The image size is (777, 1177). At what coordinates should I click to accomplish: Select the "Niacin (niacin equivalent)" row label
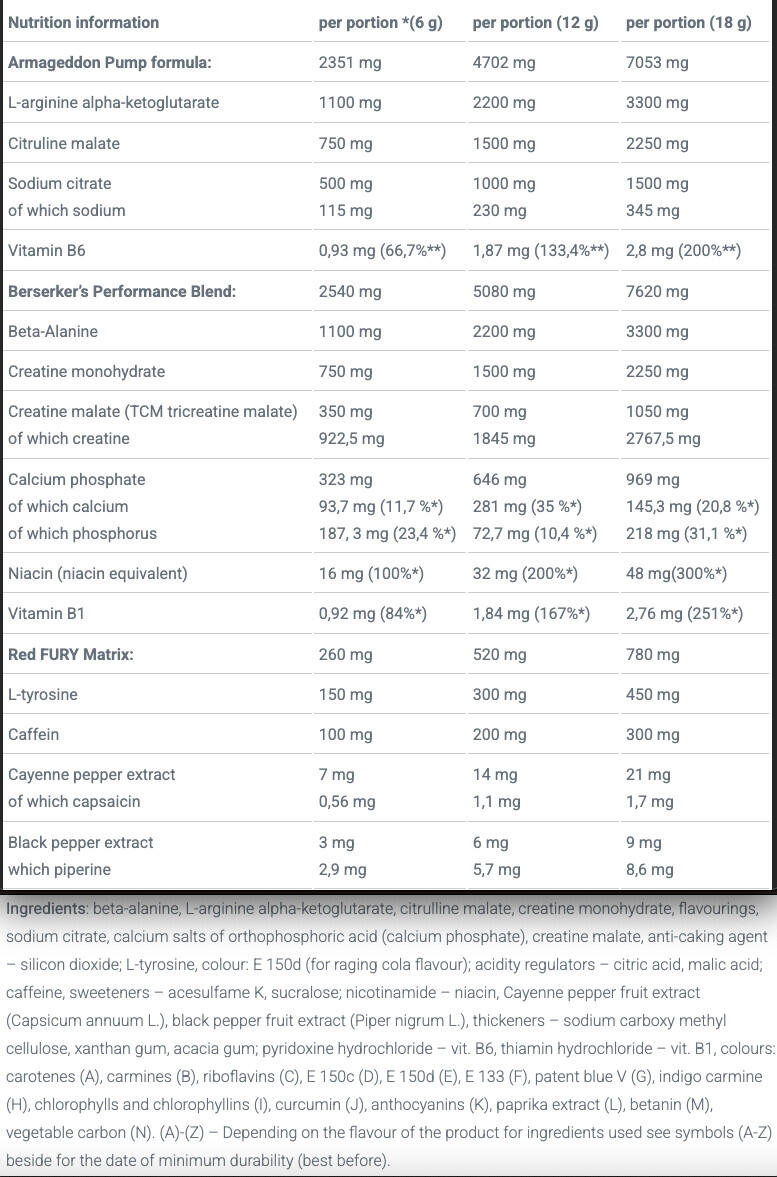(x=98, y=573)
